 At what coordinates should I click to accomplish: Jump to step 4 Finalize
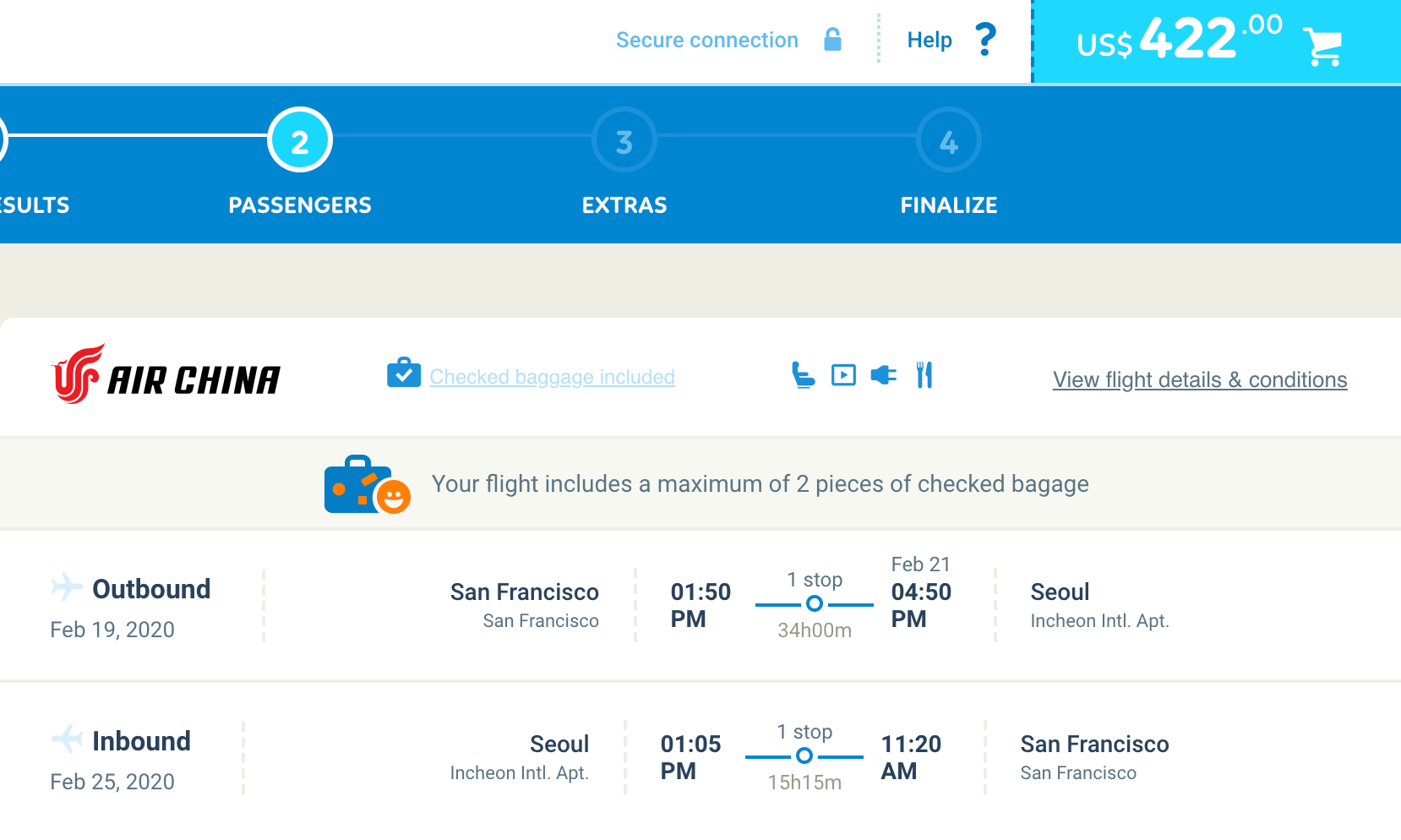click(949, 140)
